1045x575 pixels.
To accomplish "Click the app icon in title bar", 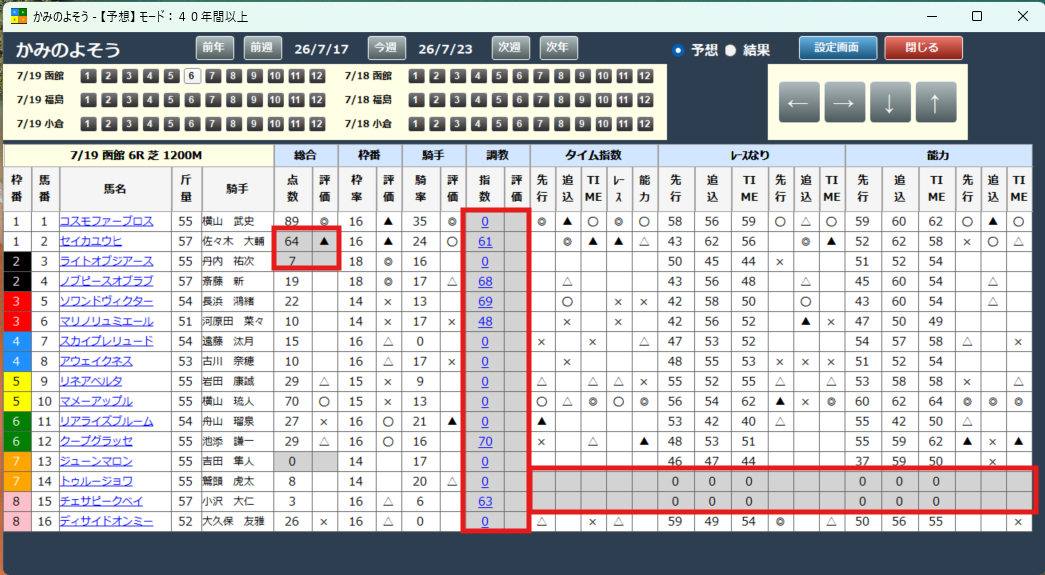I will [19, 16].
